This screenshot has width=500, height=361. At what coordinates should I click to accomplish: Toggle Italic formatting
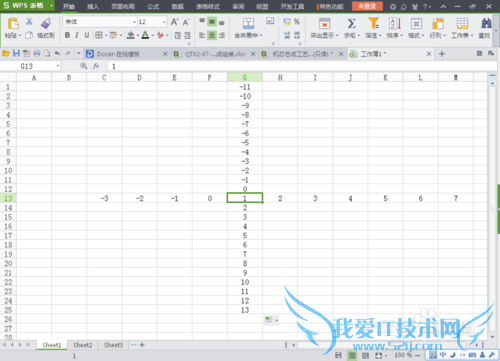[77, 35]
